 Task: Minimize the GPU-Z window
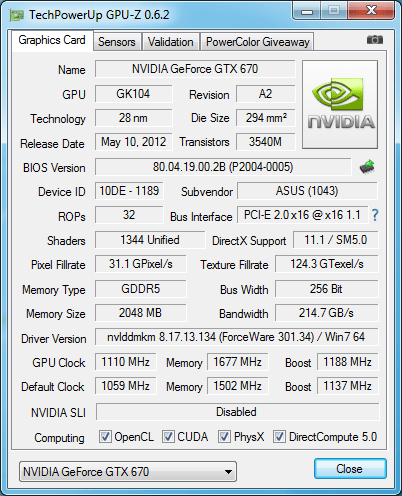[x=307, y=11]
